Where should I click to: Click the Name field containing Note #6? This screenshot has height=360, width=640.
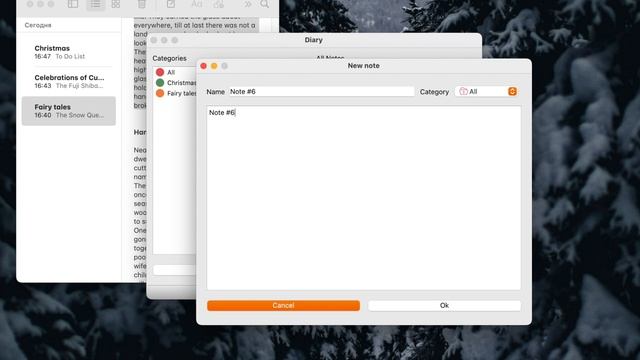point(321,91)
